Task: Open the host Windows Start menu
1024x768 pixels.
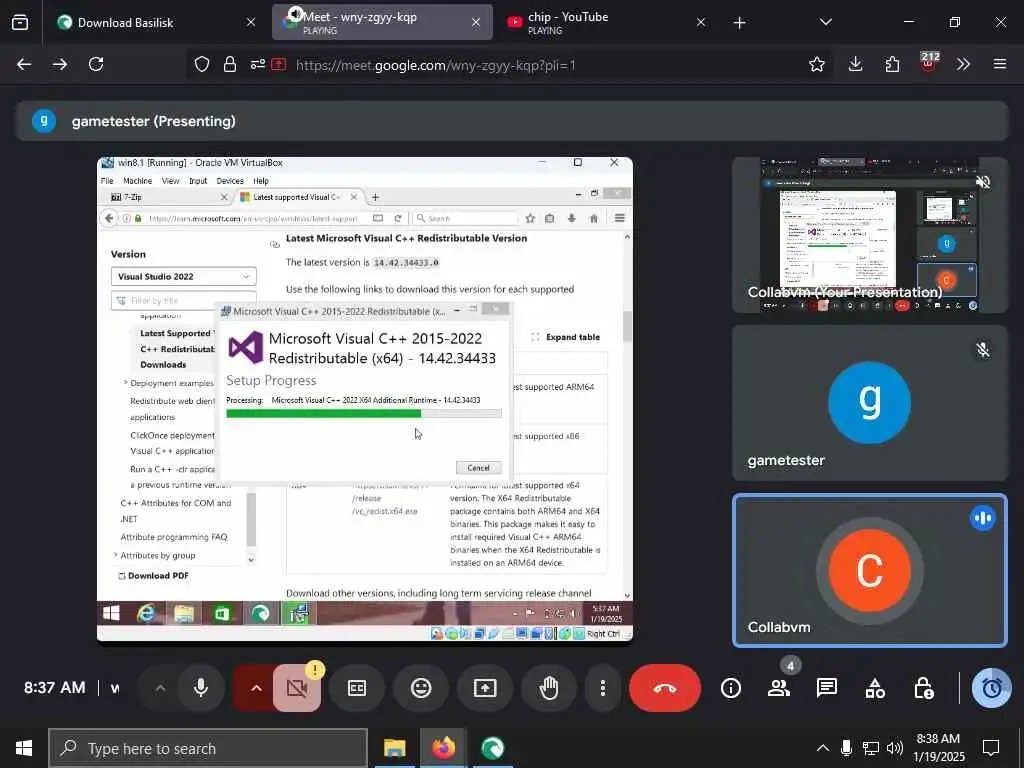Action: click(x=24, y=748)
